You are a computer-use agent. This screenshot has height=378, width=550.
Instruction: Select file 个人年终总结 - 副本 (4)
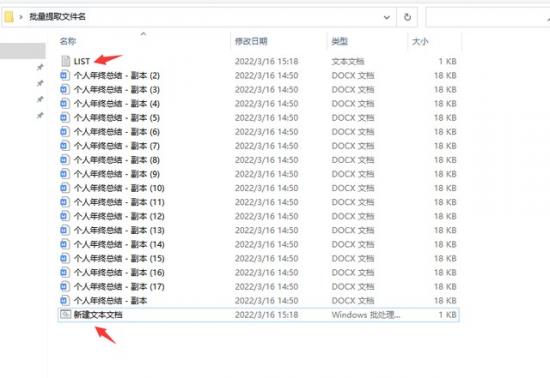pos(117,103)
